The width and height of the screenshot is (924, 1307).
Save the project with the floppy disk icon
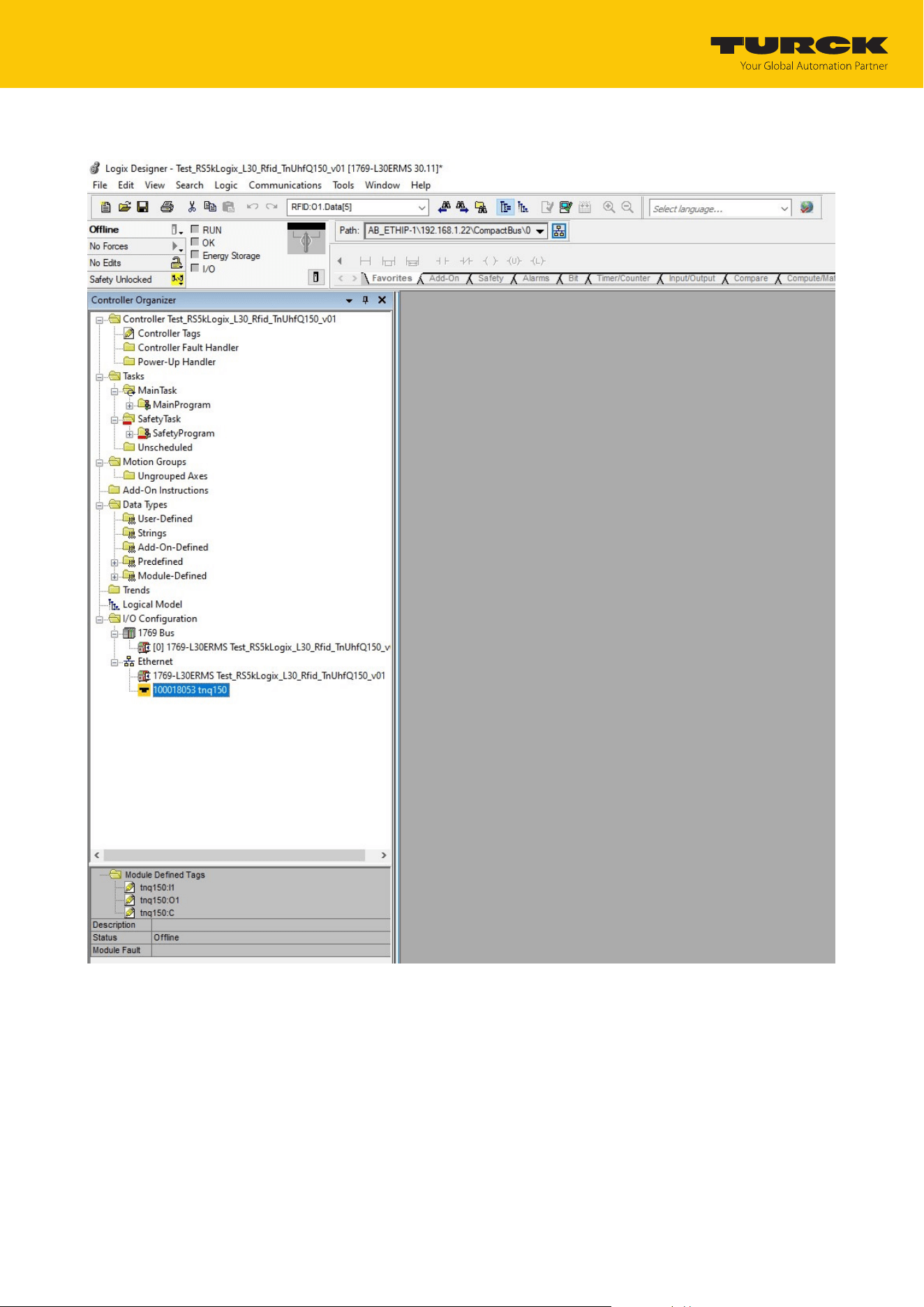click(x=143, y=207)
